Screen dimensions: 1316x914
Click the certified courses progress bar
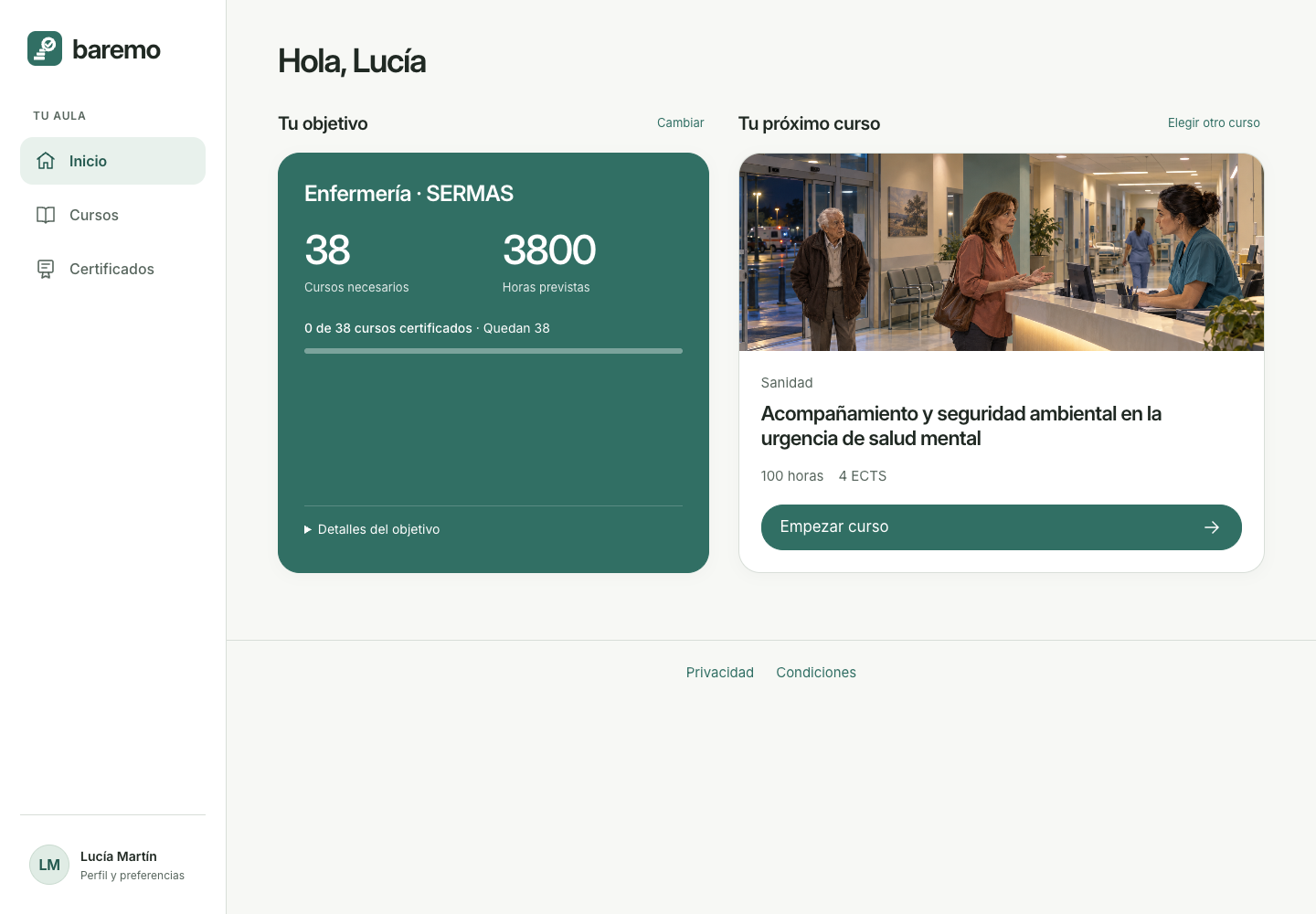(493, 351)
